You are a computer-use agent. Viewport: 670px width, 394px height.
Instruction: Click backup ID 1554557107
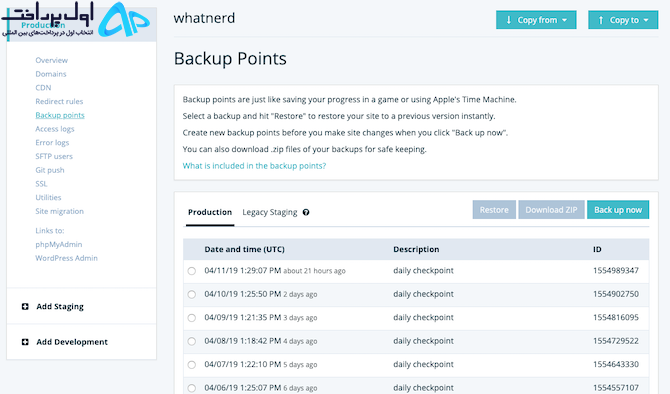(x=616, y=388)
